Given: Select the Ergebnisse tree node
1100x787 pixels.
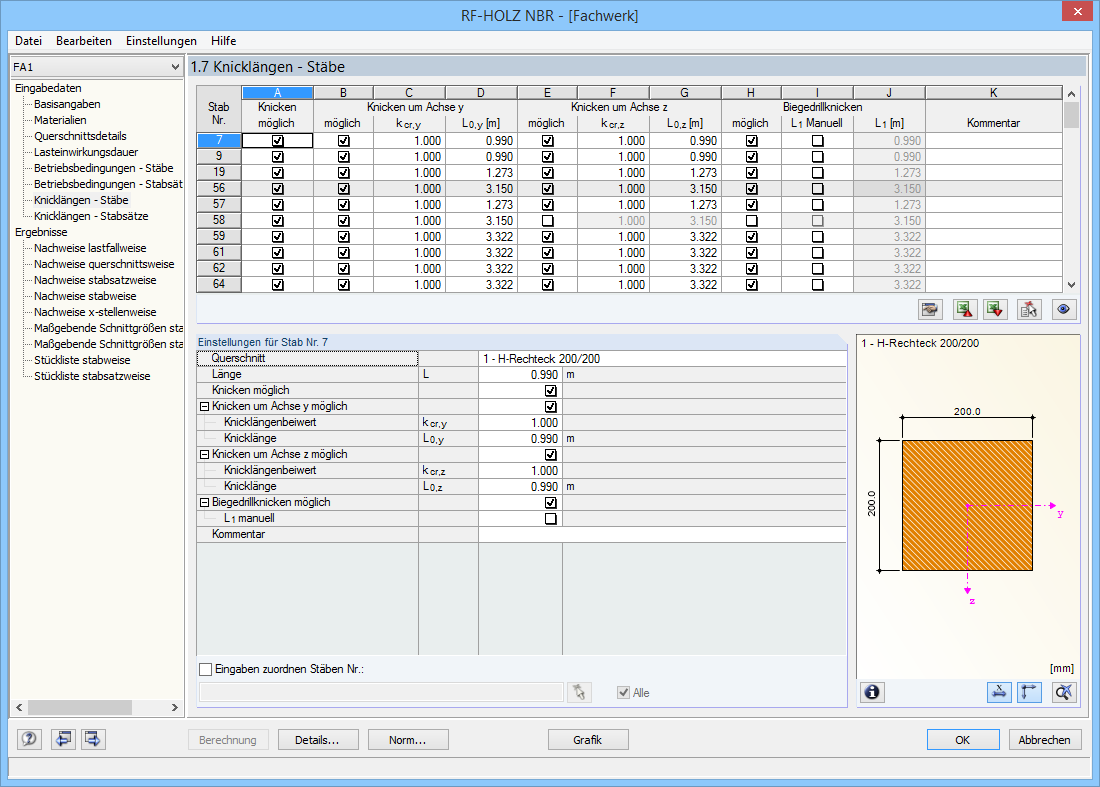Looking at the screenshot, I should (x=41, y=232).
